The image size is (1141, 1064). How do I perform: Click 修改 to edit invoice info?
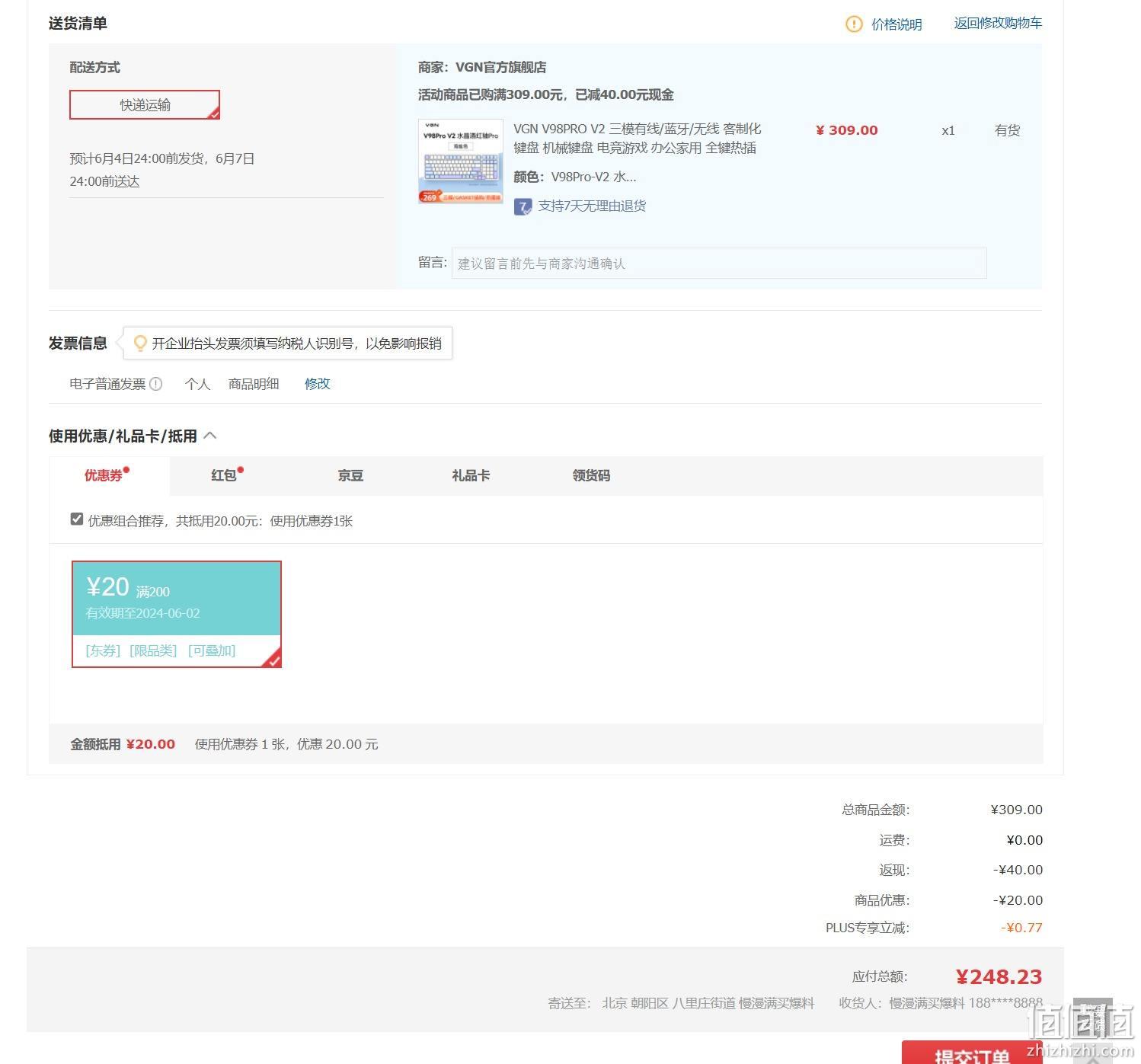tap(318, 384)
